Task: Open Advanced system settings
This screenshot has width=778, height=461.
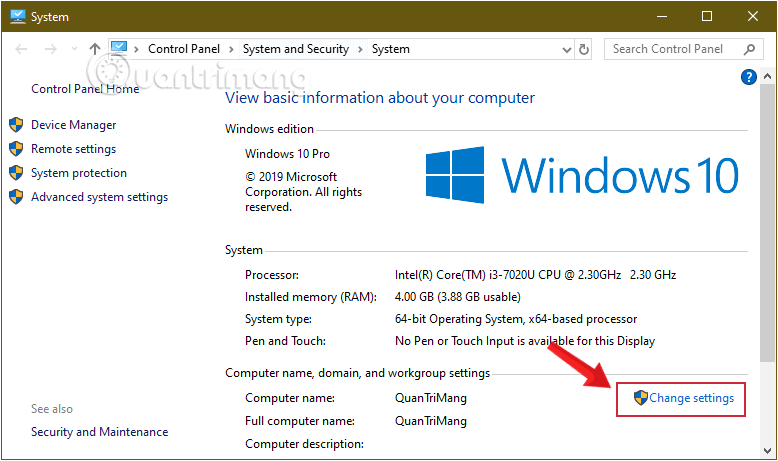Action: click(99, 197)
